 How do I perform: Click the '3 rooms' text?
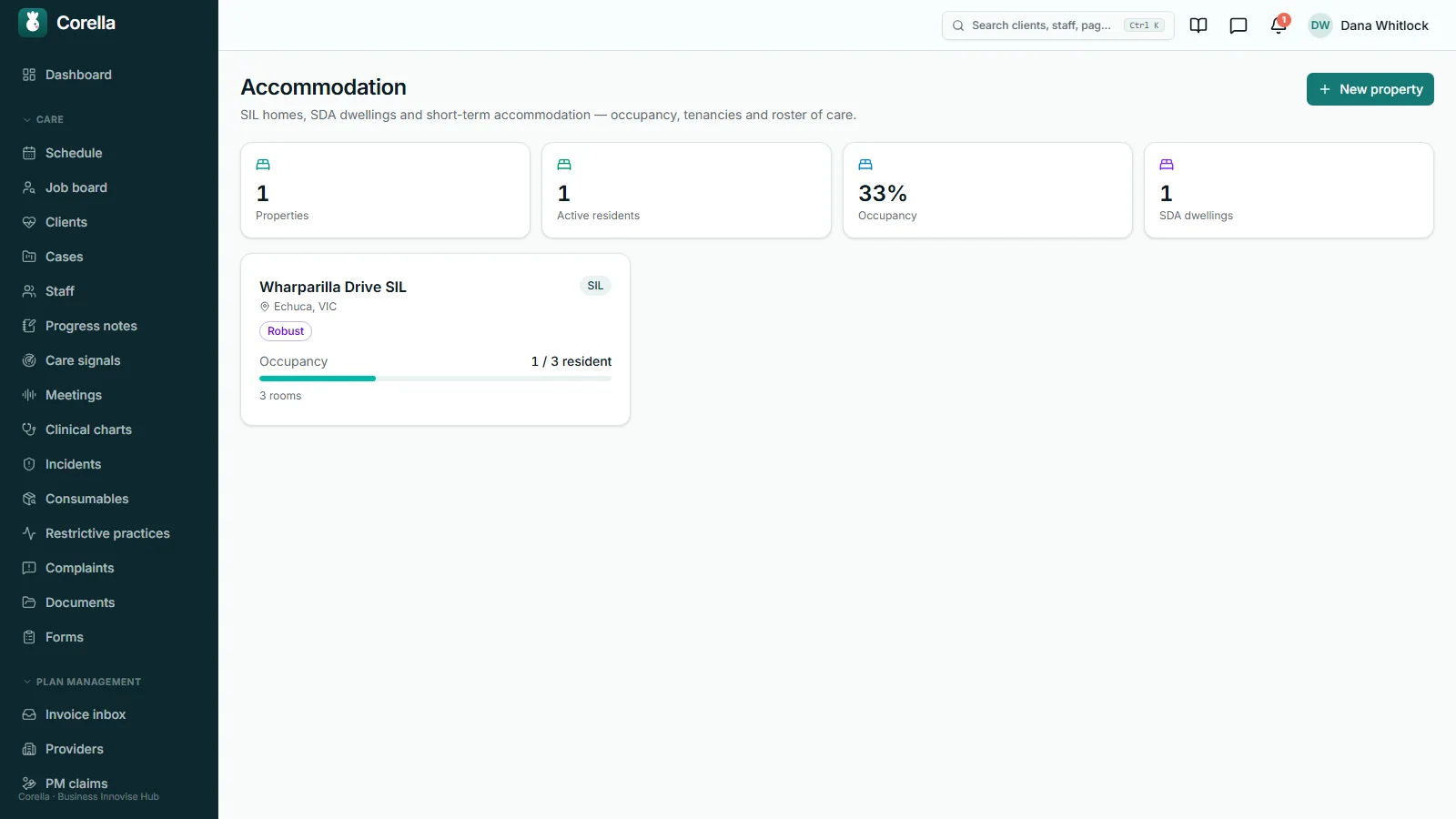pyautogui.click(x=280, y=396)
